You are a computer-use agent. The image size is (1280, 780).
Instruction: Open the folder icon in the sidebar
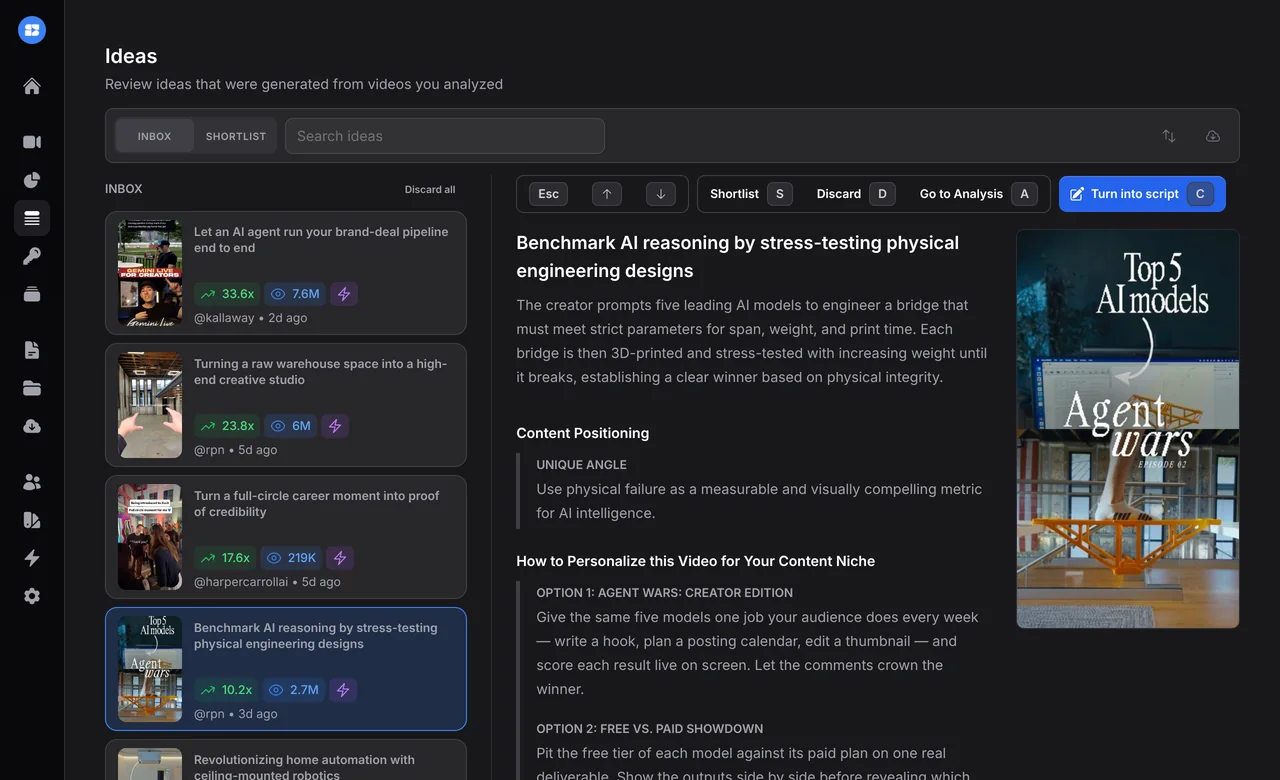point(32,388)
